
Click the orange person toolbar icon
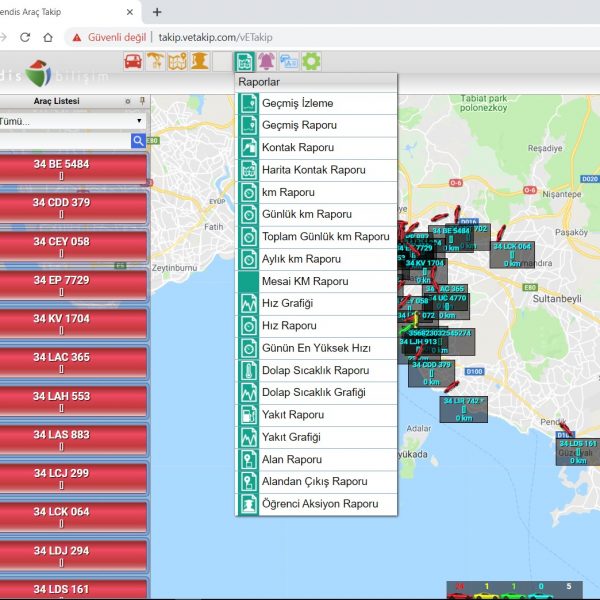point(200,61)
